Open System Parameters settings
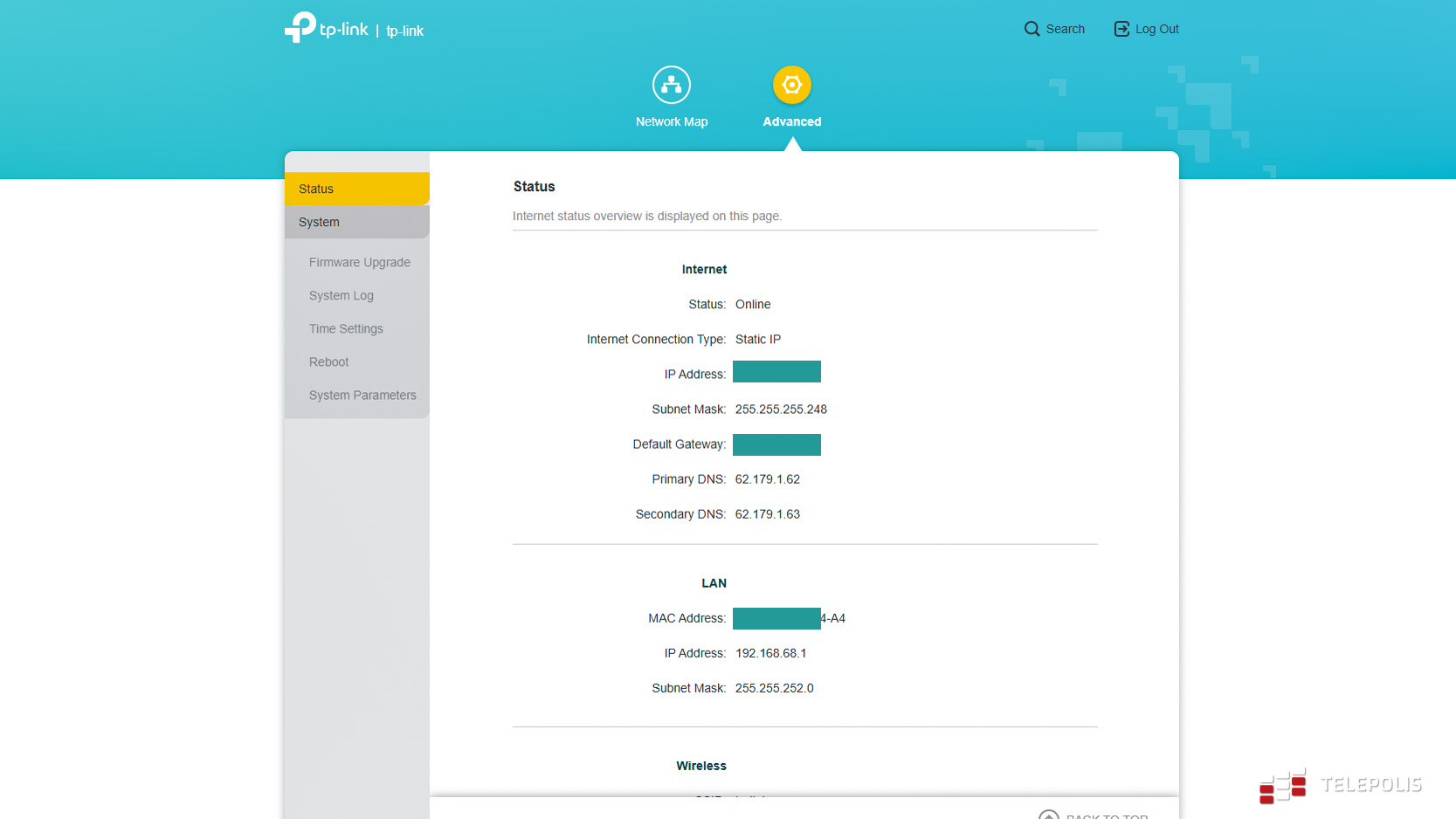1456x819 pixels. click(x=362, y=395)
